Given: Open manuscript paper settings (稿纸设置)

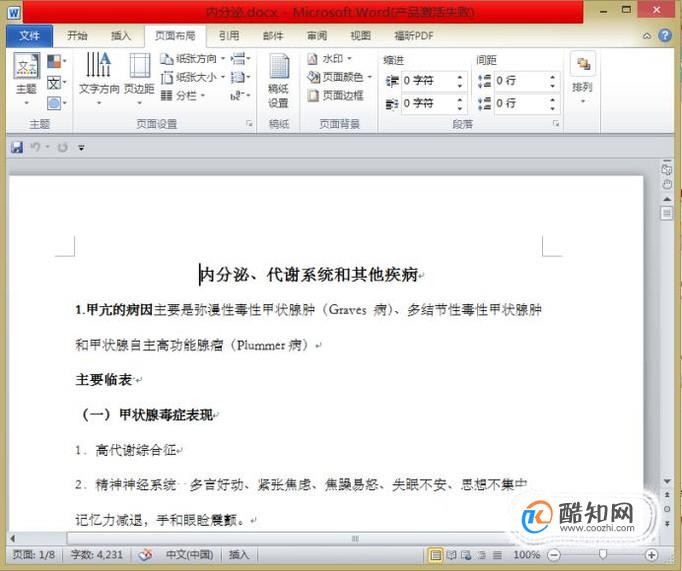Looking at the screenshot, I should (278, 81).
